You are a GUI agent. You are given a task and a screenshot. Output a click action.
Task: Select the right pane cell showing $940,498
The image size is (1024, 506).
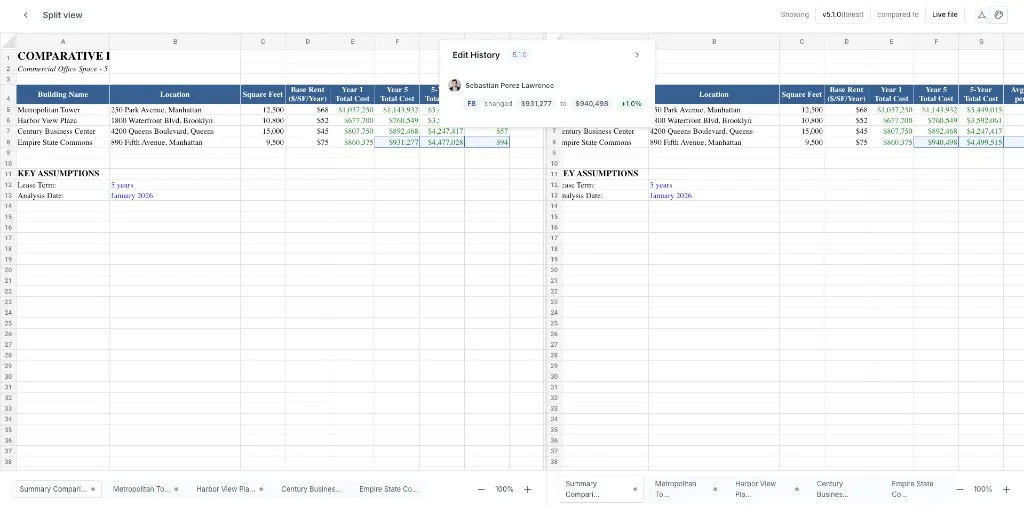click(936, 142)
